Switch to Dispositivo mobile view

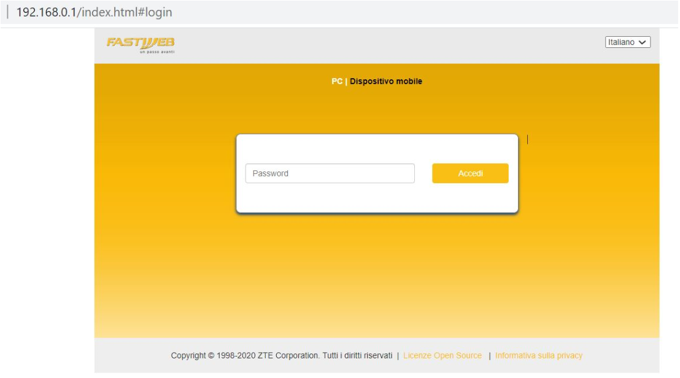[x=386, y=81]
